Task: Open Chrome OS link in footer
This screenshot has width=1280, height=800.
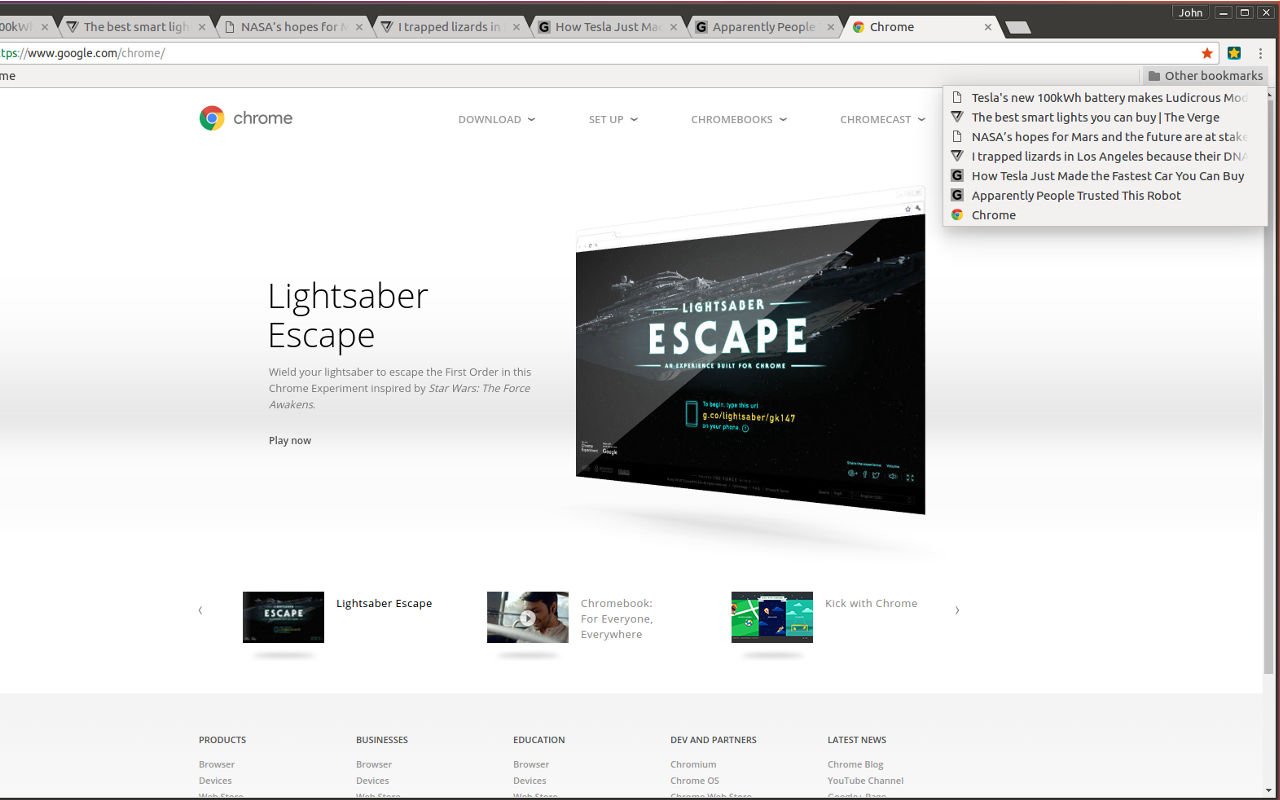Action: pyautogui.click(x=695, y=781)
